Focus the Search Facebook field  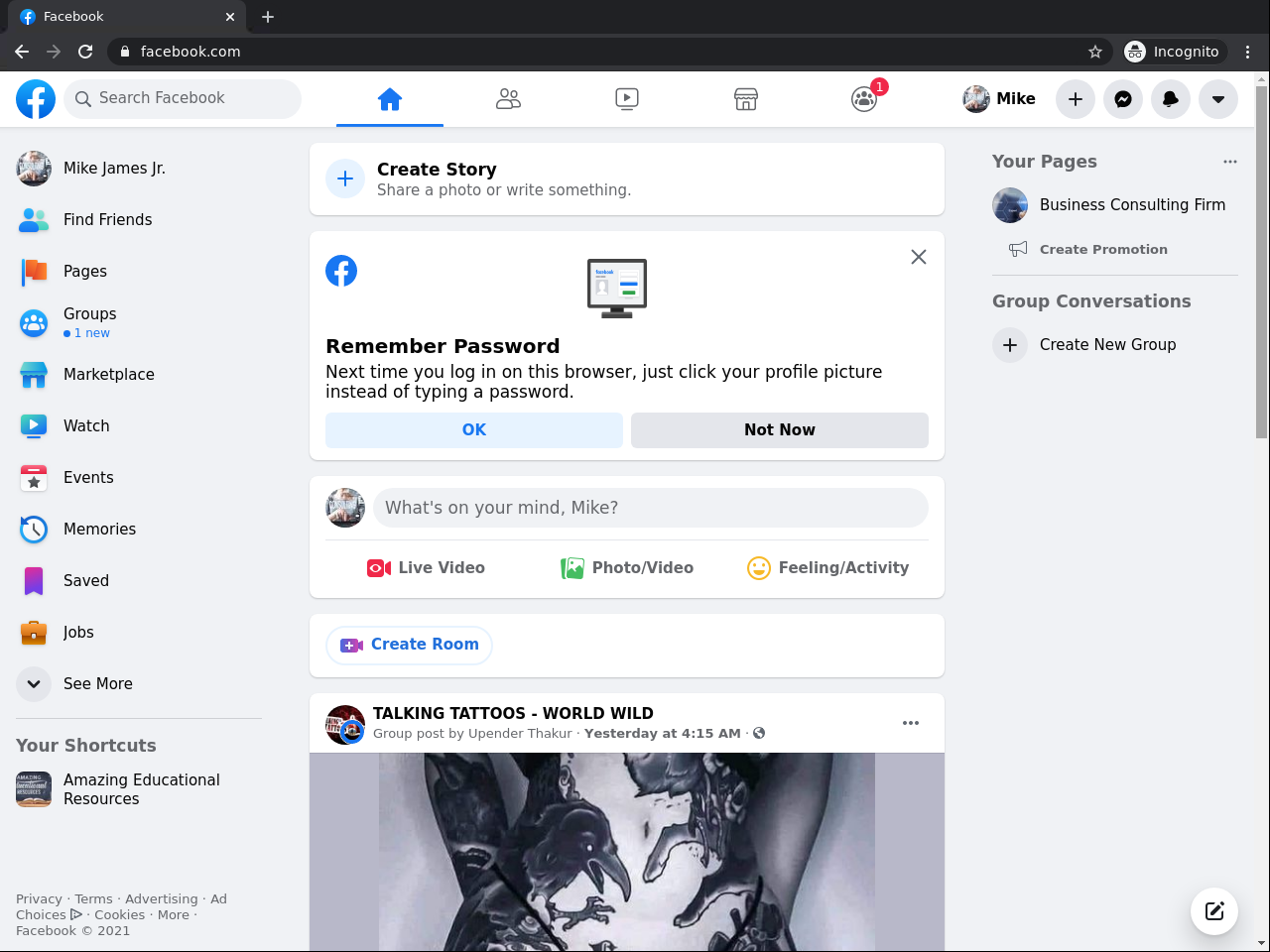pos(183,99)
